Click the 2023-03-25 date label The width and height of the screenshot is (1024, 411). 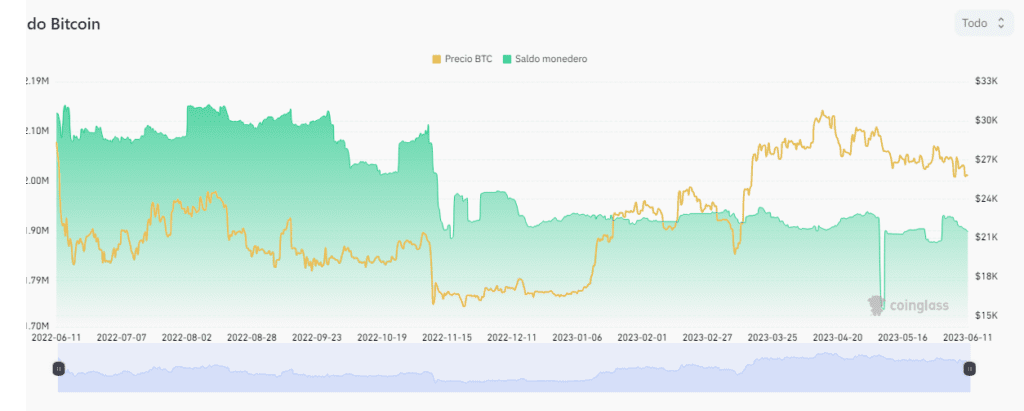coord(773,338)
